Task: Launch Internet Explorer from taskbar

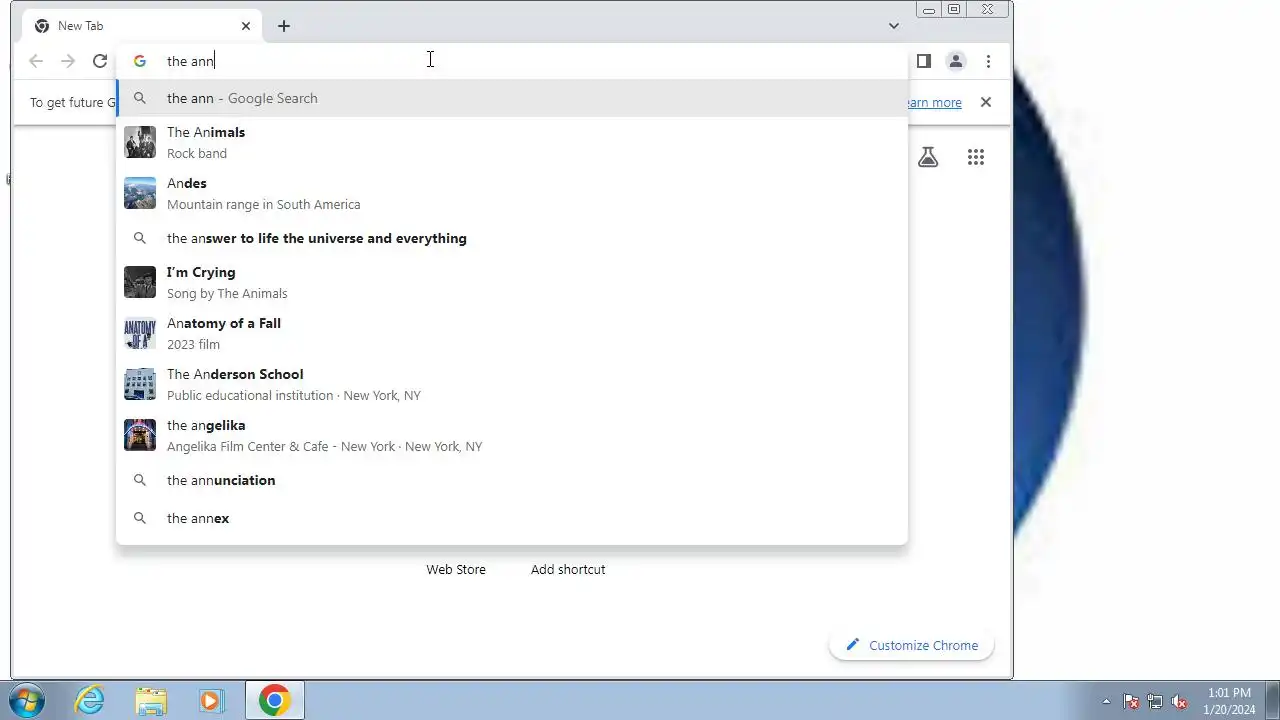Action: coord(90,700)
